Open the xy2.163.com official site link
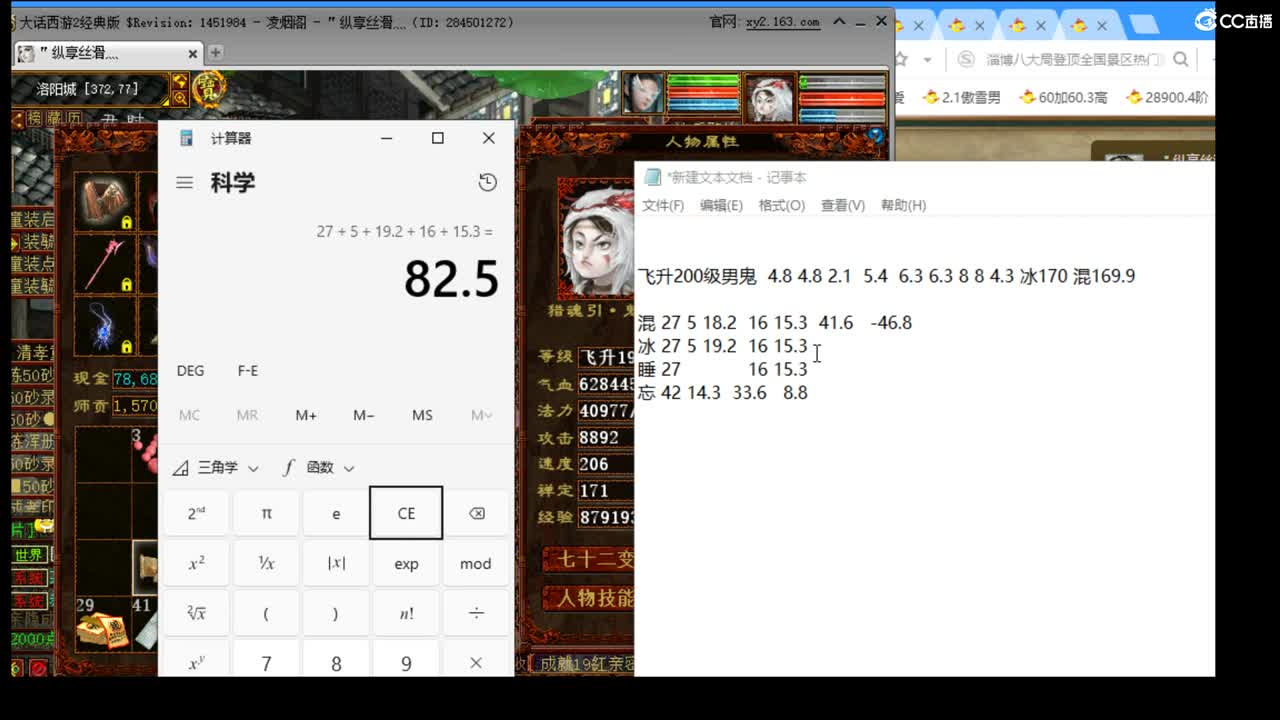Image resolution: width=1280 pixels, height=720 pixels. (783, 21)
